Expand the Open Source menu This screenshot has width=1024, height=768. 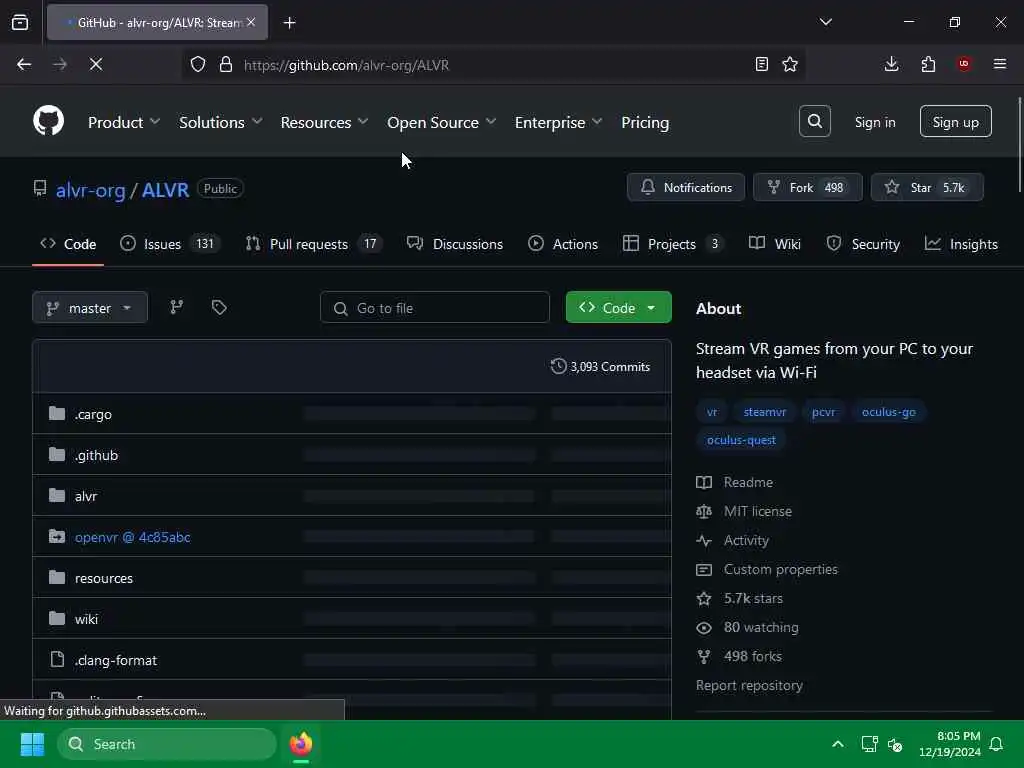[x=441, y=122]
